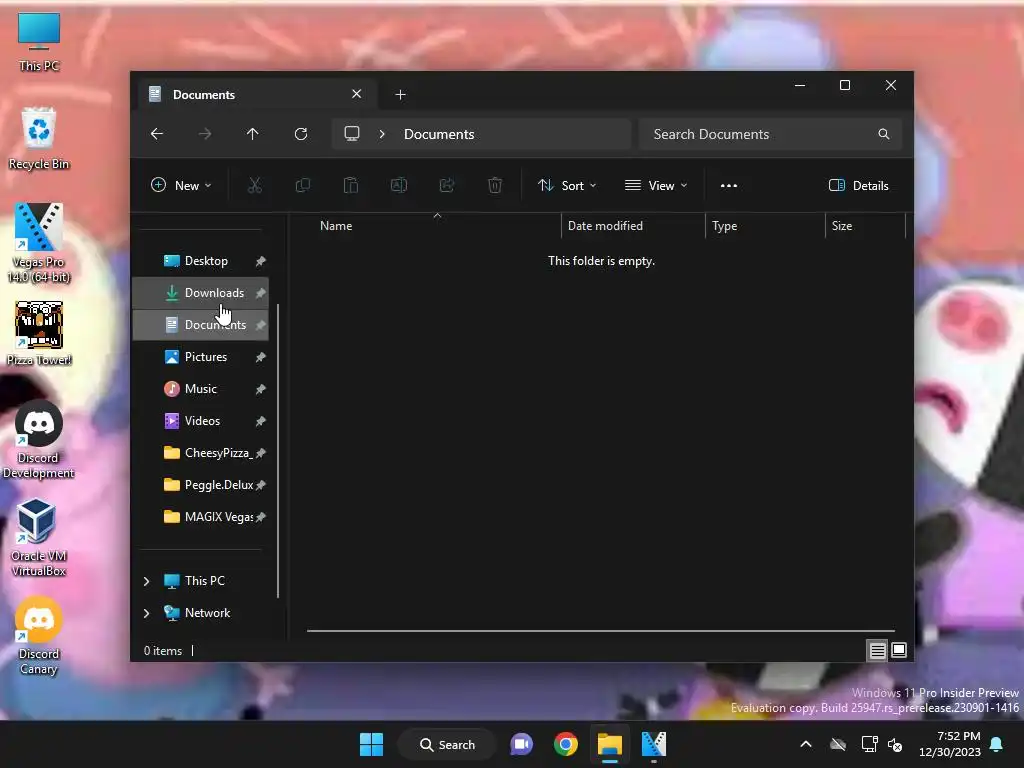Select the Discord Development desktop shortcut
This screenshot has width=1024, height=768.
point(39,440)
